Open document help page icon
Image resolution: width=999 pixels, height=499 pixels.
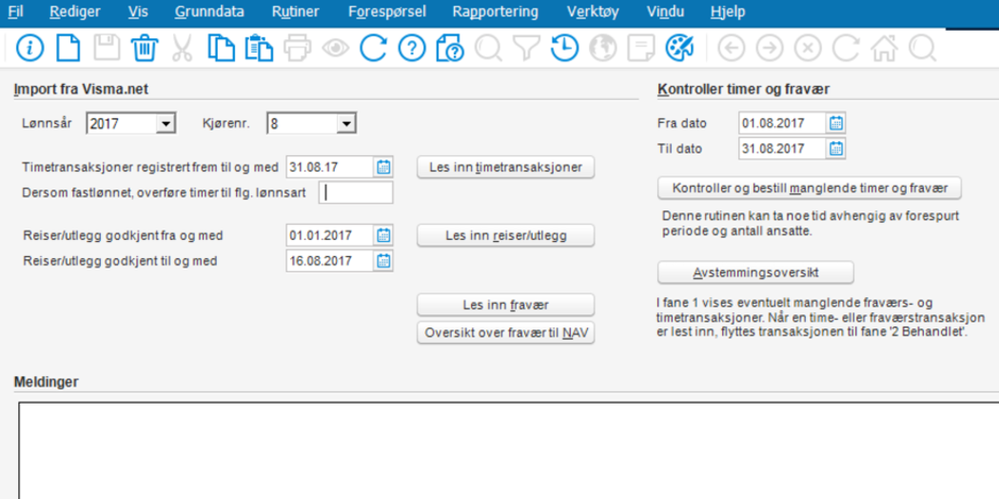450,48
